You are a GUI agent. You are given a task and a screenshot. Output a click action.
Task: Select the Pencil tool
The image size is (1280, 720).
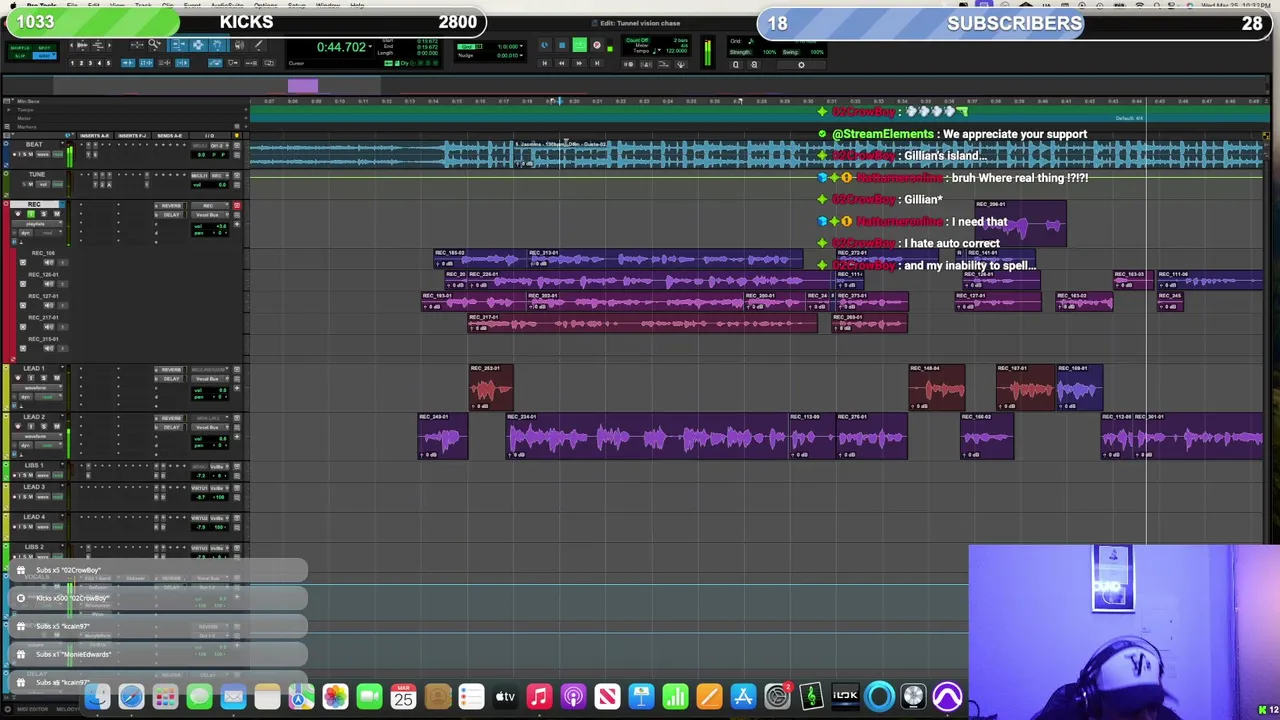coord(259,45)
